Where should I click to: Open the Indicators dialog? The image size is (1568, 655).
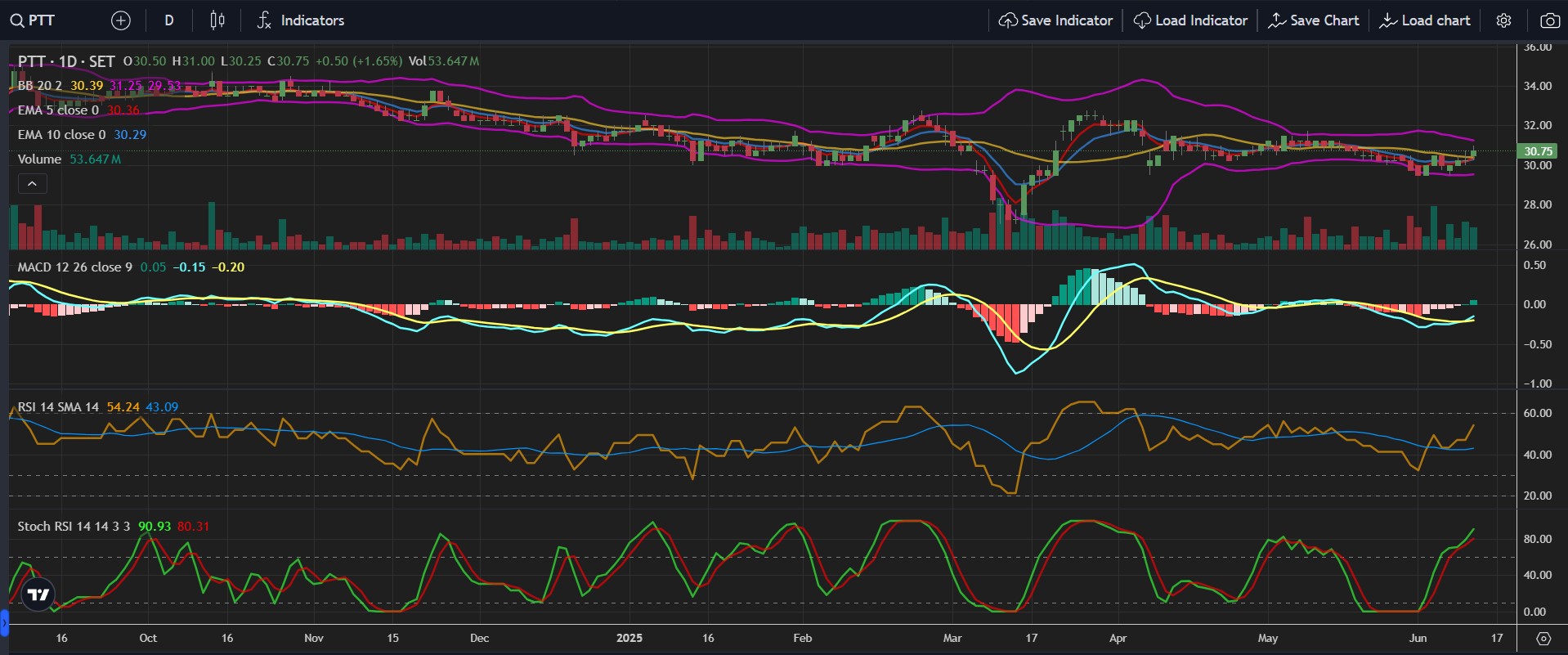(x=301, y=20)
